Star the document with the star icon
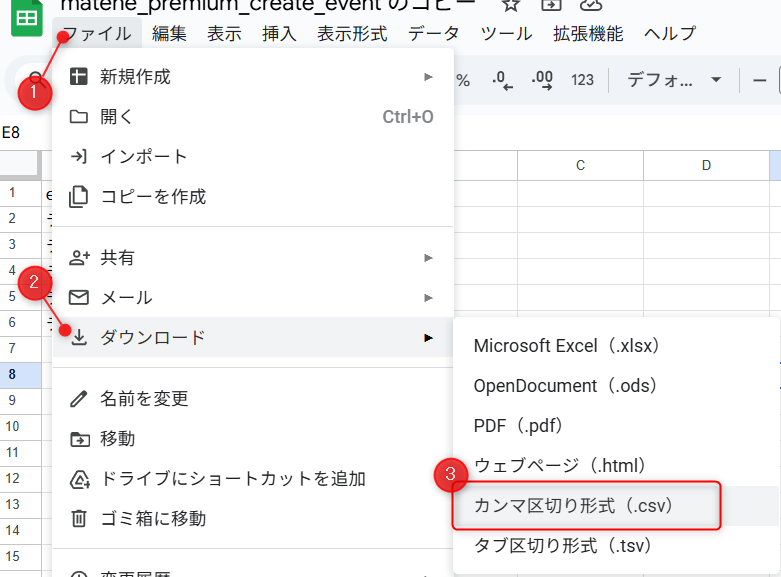 click(511, 5)
